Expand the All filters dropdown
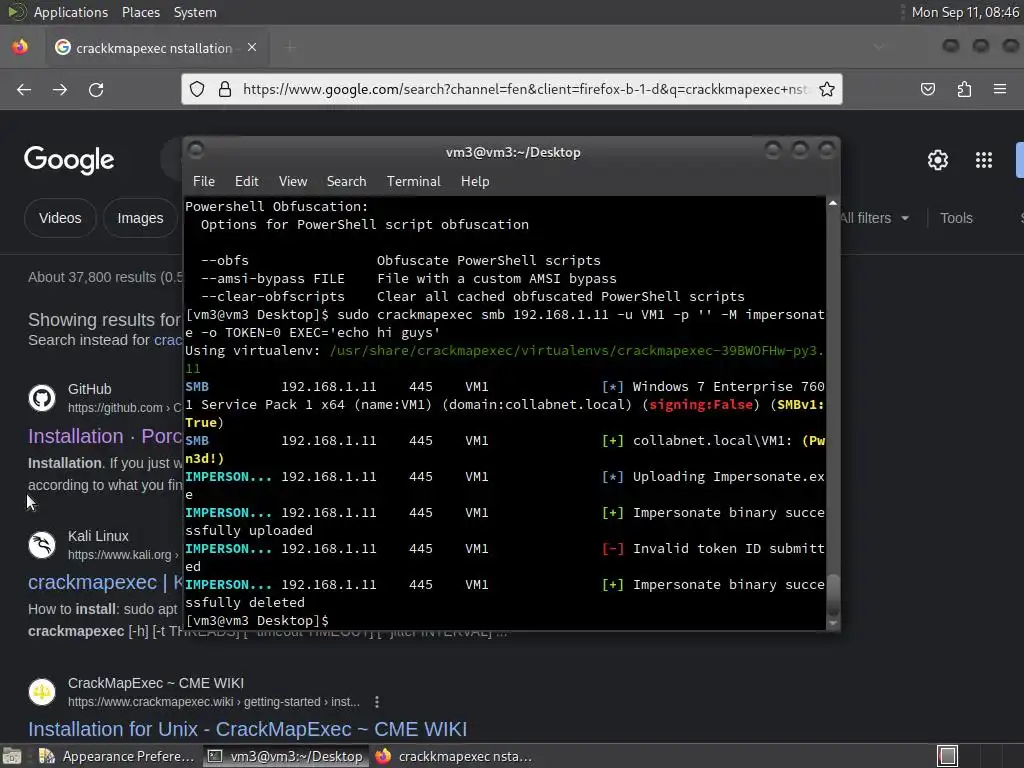1024x768 pixels. 874,218
